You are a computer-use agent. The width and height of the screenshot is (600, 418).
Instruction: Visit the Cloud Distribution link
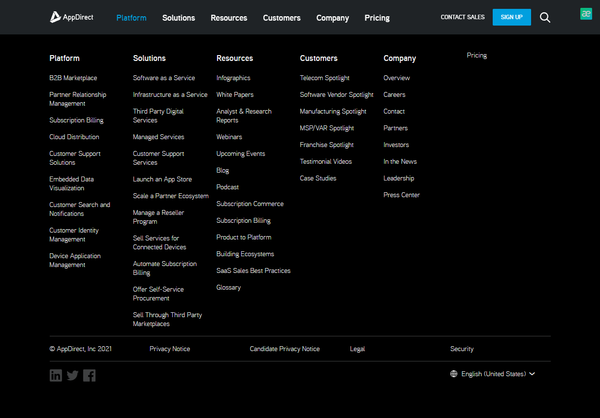coord(74,137)
